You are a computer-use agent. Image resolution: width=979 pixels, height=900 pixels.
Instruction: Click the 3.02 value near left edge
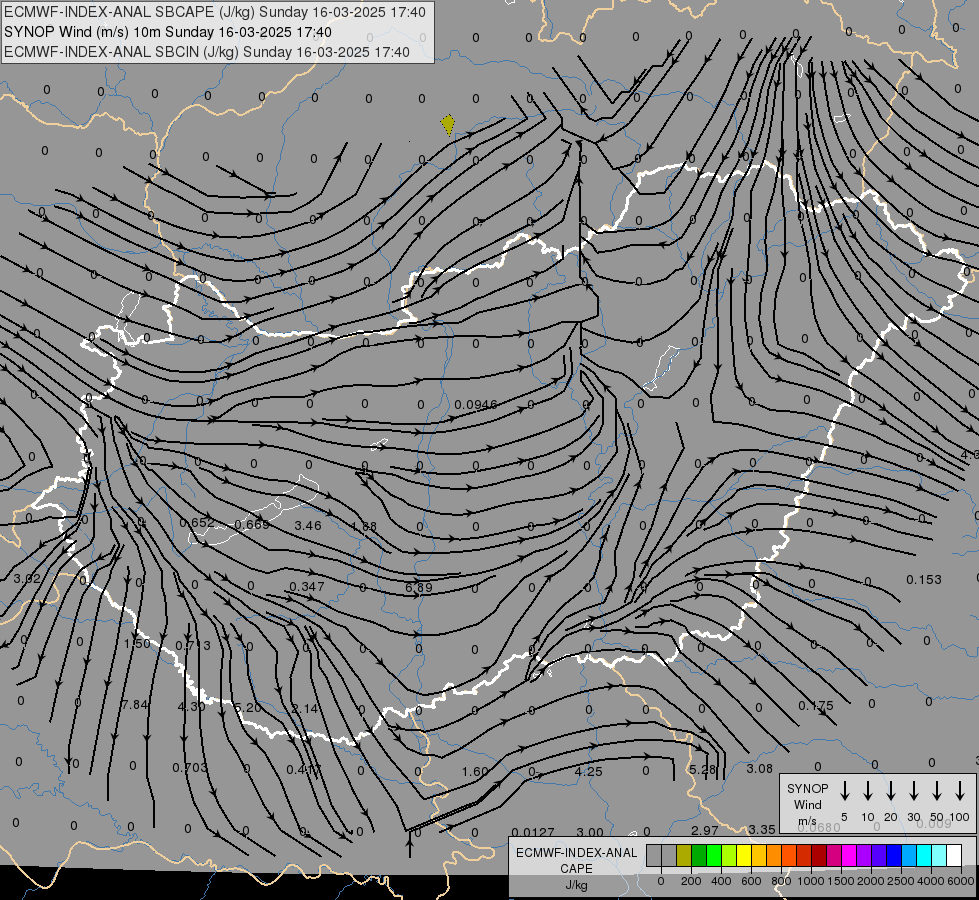[27, 578]
